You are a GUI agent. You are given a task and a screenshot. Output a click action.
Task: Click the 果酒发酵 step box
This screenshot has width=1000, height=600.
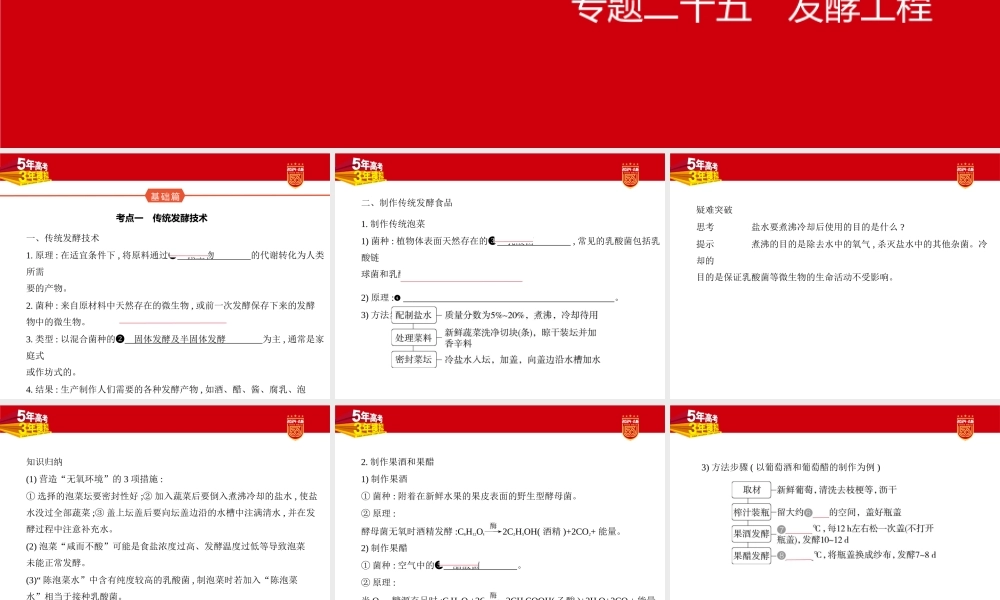(x=751, y=533)
